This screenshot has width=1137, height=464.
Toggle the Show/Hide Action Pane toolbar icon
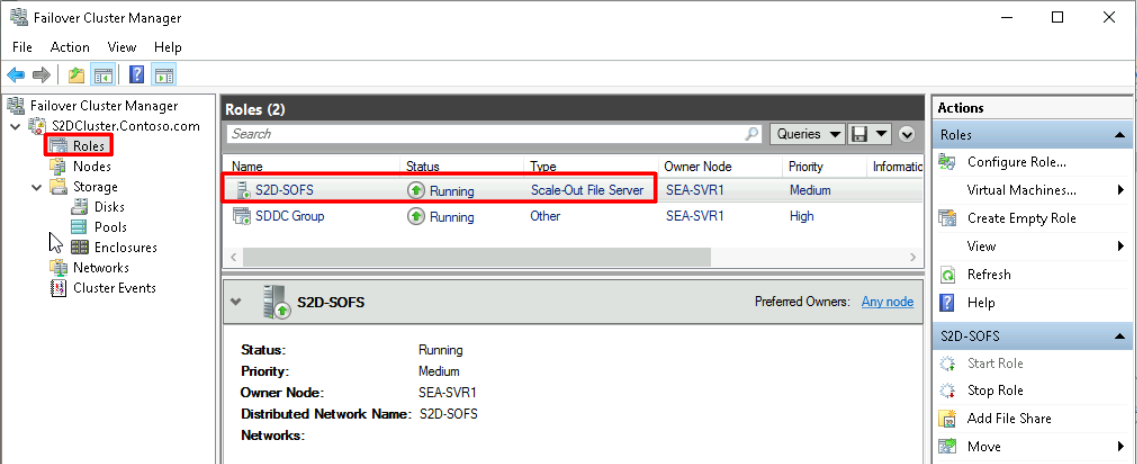point(164,75)
